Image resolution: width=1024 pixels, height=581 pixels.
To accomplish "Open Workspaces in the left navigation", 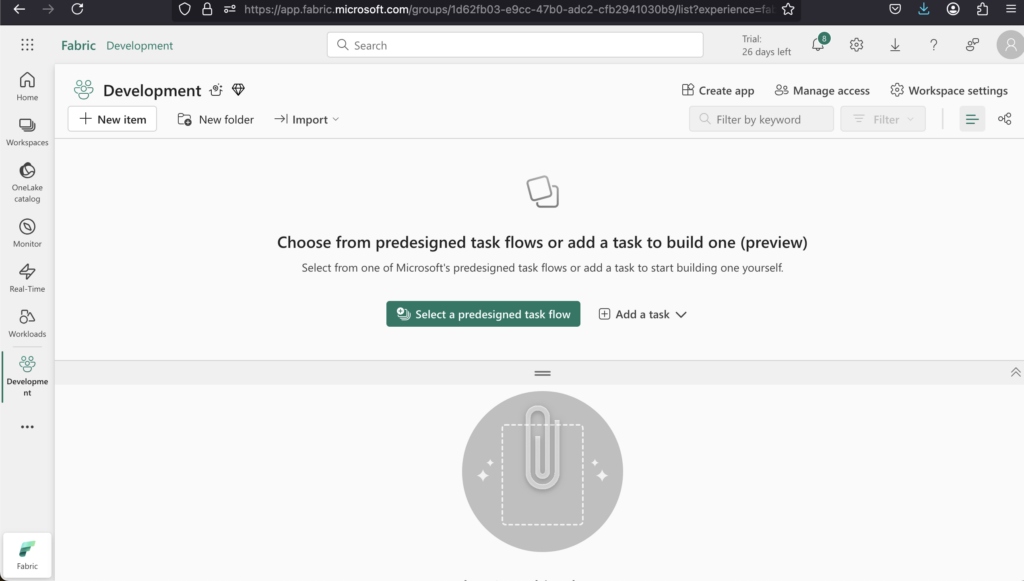I will coord(27,131).
